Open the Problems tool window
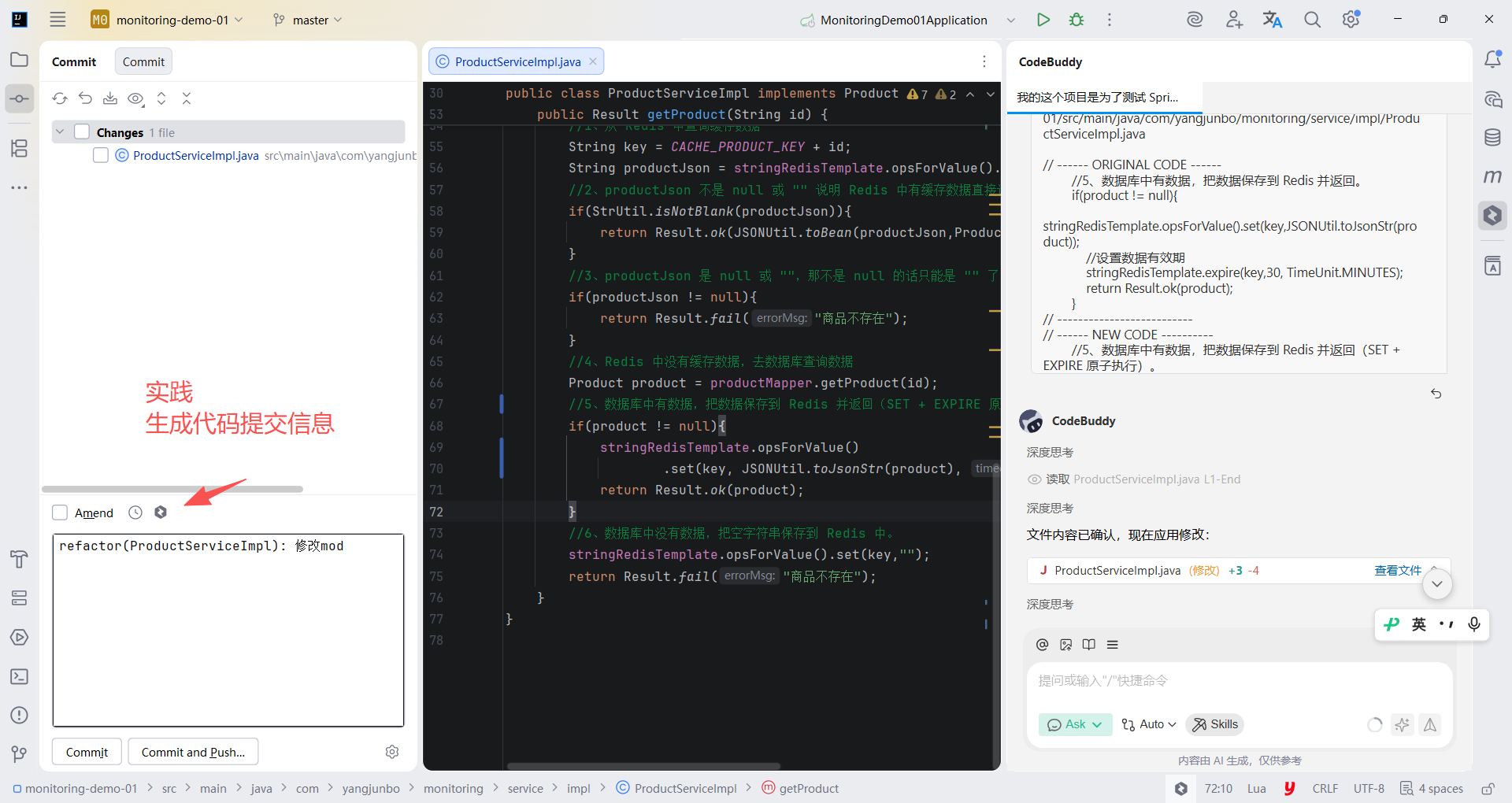 tap(20, 715)
